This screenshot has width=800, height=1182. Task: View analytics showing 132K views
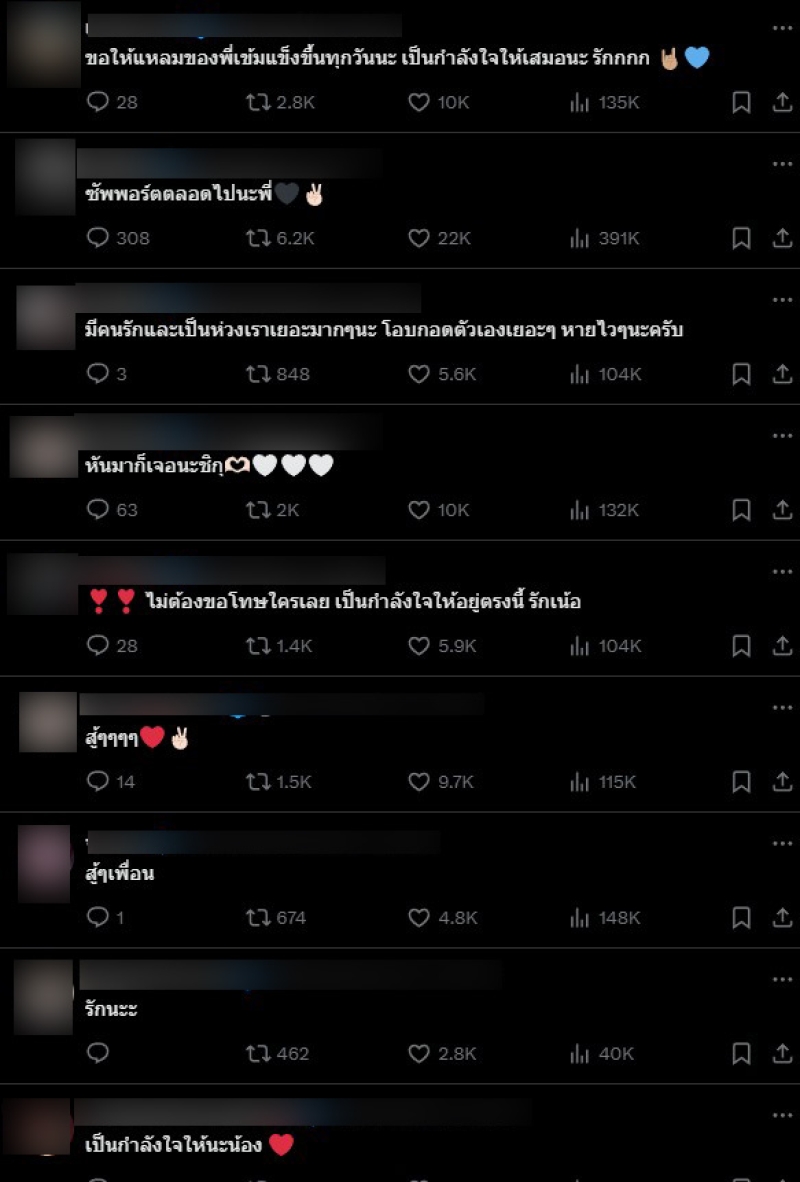pos(604,510)
